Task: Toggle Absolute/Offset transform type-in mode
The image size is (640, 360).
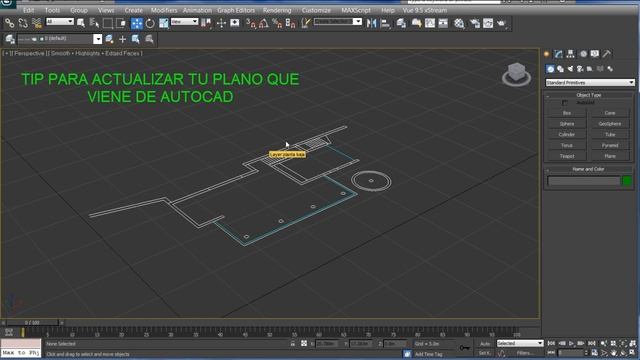Action: tap(304, 344)
